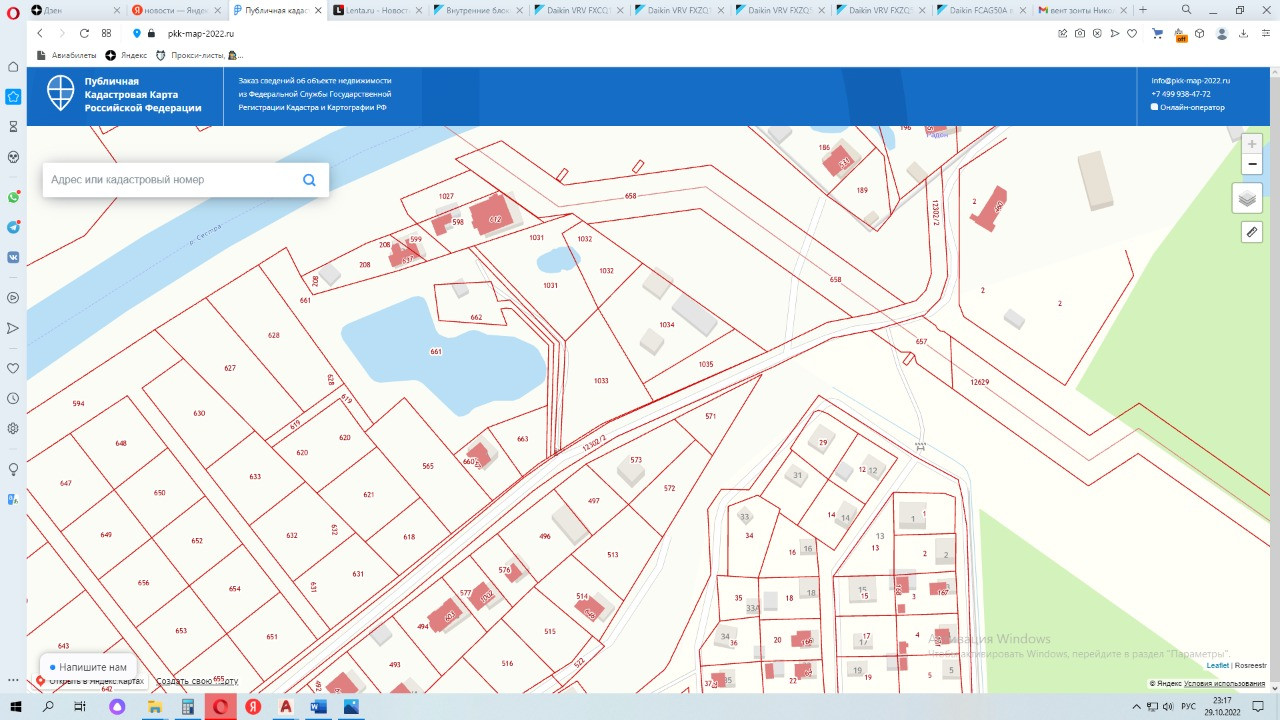Zoom in the map with plus button
The width and height of the screenshot is (1280, 720).
click(x=1252, y=144)
